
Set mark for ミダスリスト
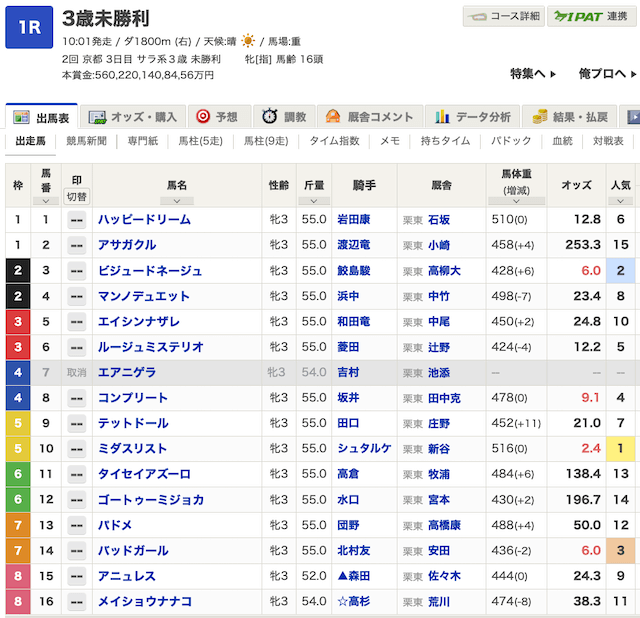76,449
